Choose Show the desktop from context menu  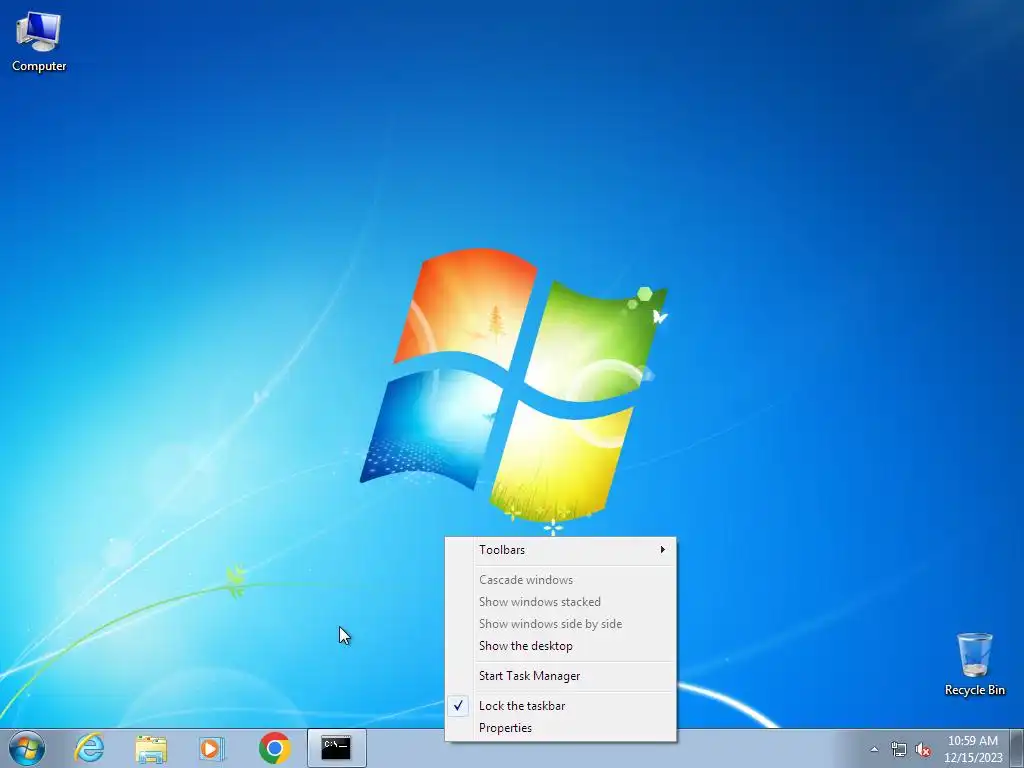(561, 646)
